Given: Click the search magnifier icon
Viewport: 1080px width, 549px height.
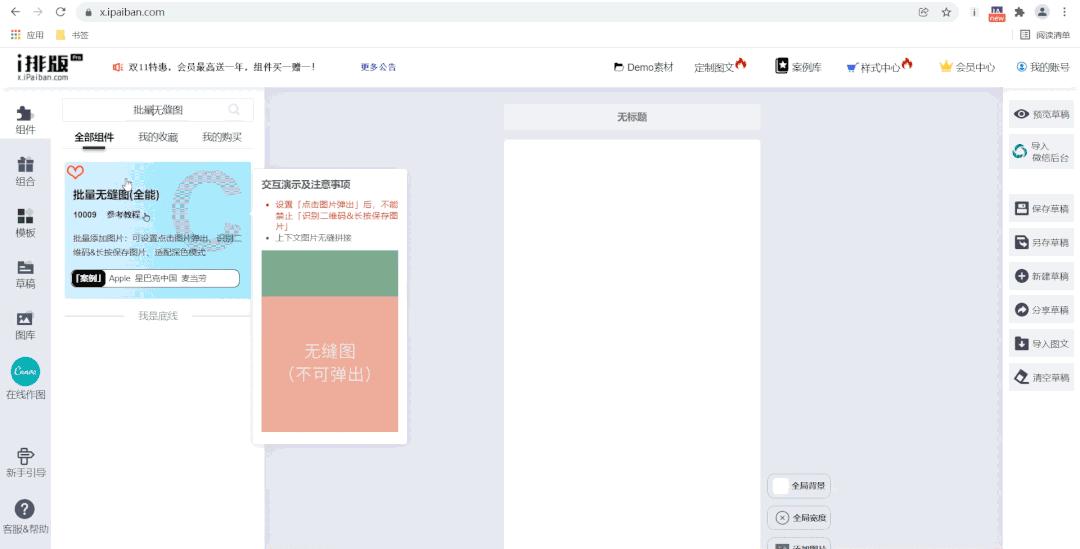Looking at the screenshot, I should tap(234, 110).
